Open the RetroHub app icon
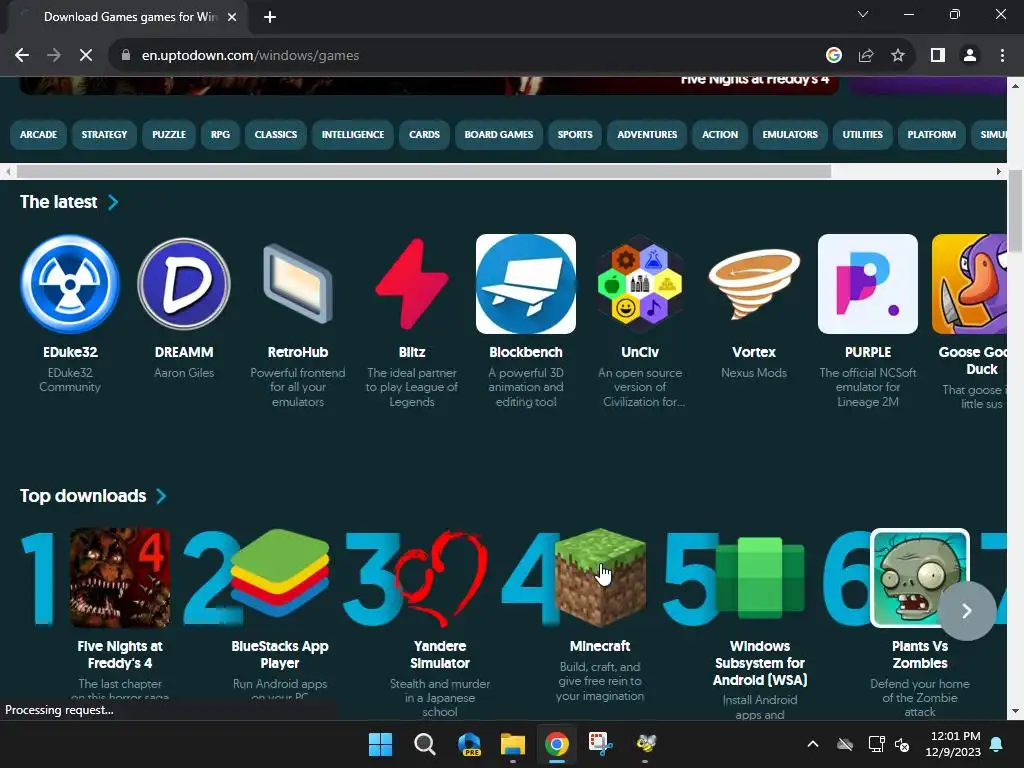The width and height of the screenshot is (1024, 768). click(298, 284)
